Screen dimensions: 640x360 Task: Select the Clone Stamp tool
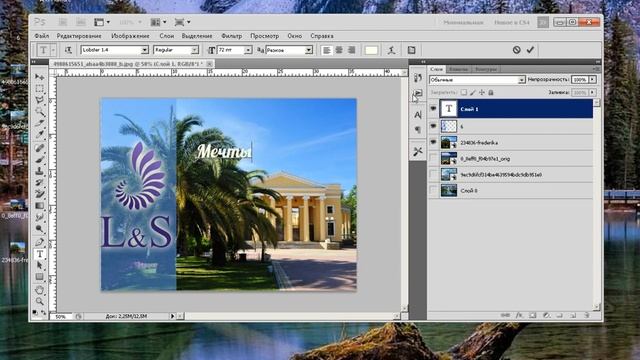(40, 171)
